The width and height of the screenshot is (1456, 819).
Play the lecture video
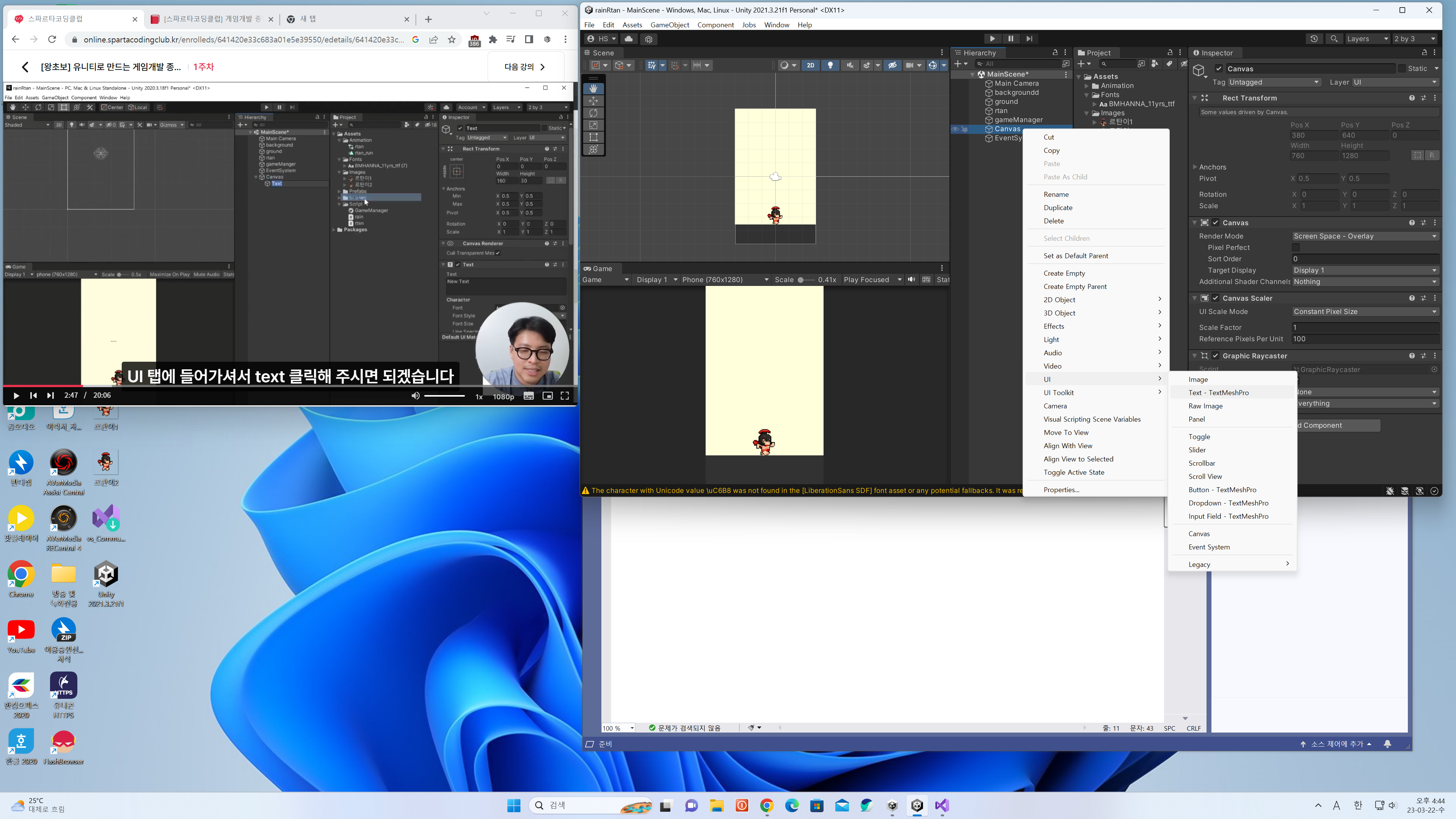coord(16,395)
